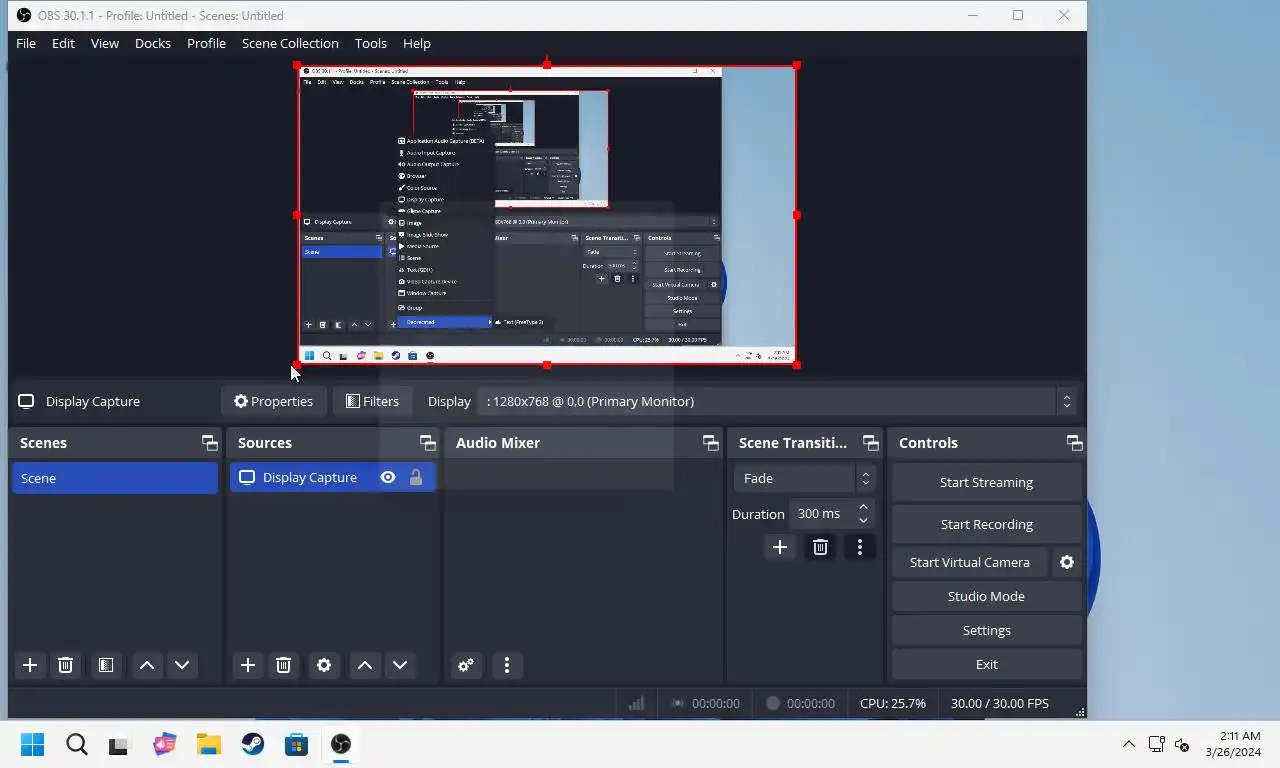Move scene down arrow in Scenes panel

point(182,665)
